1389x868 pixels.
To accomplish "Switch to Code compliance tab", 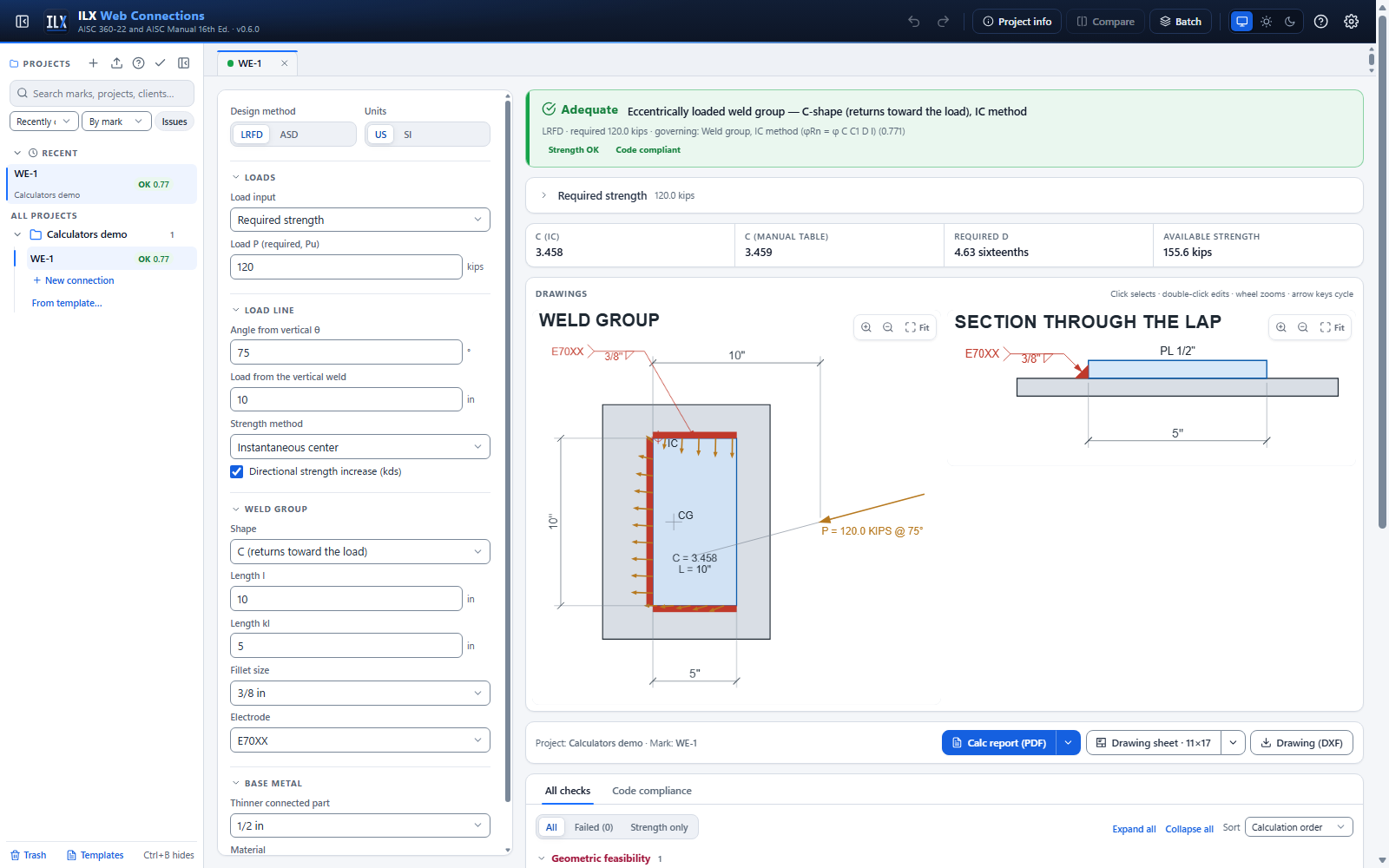I will click(x=652, y=791).
